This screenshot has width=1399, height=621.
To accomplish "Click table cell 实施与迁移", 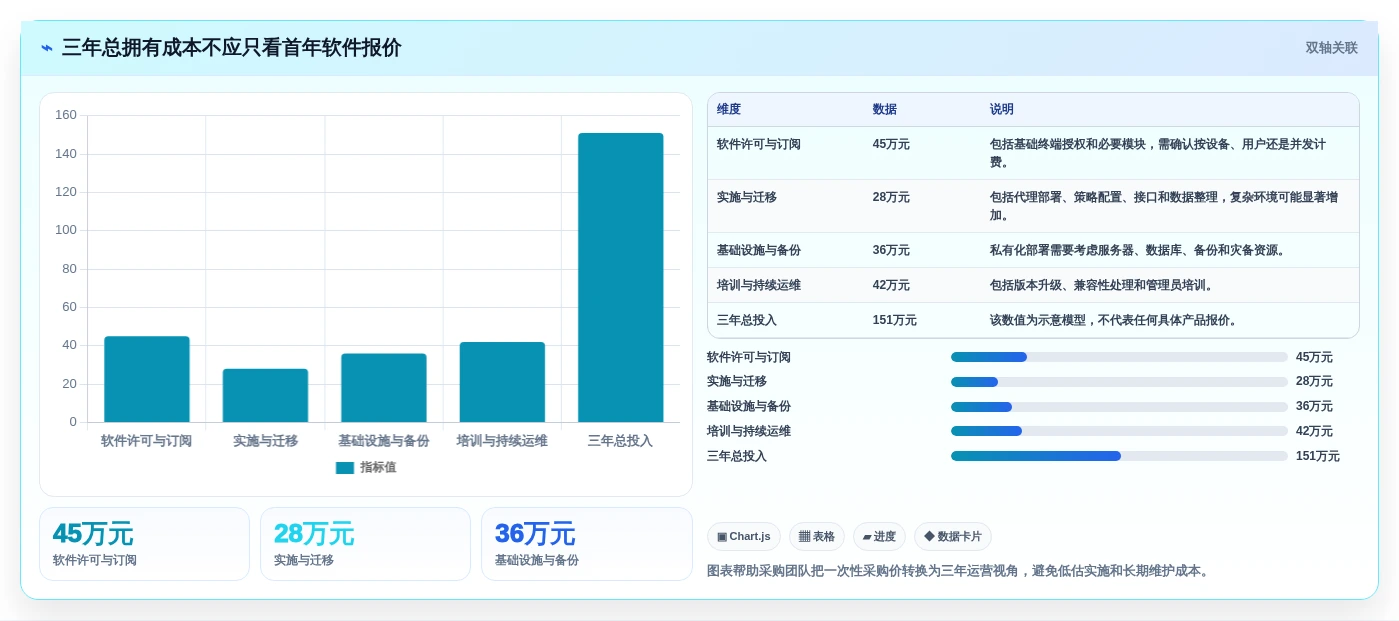I will 747,197.
